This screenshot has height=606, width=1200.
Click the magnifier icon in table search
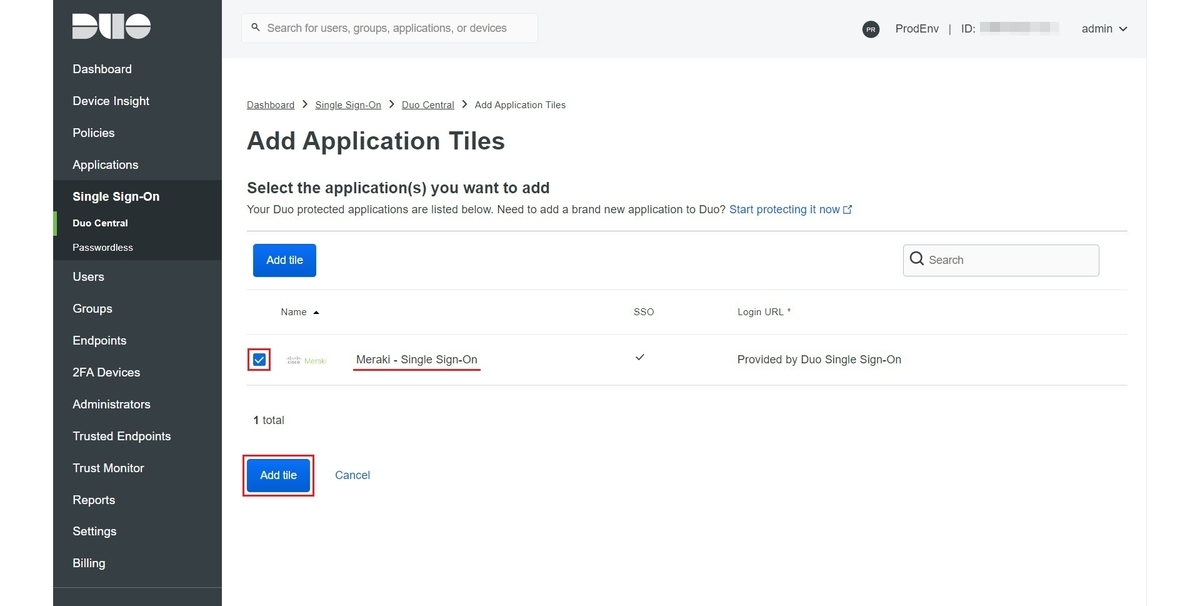point(917,260)
